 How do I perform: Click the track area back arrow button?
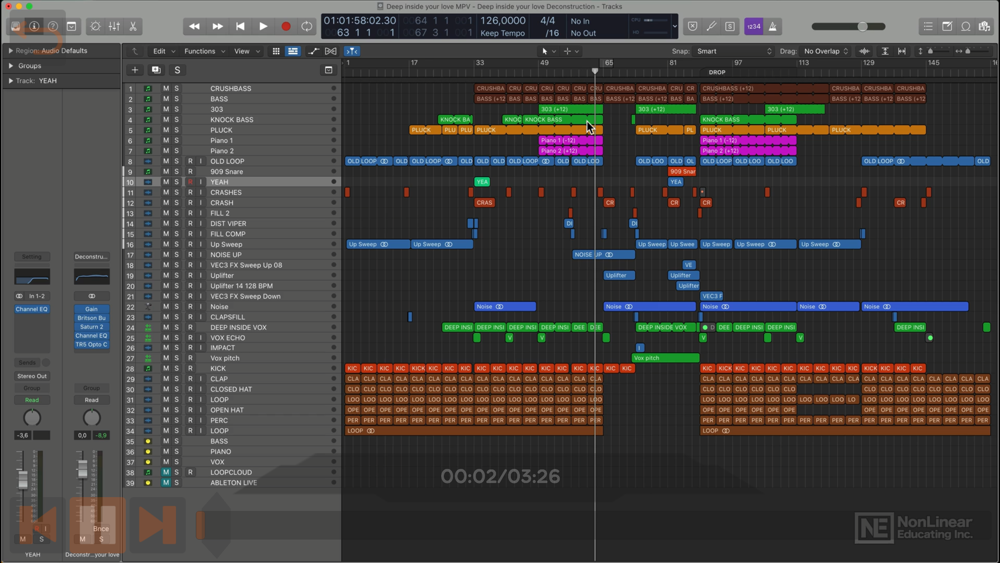coord(135,51)
